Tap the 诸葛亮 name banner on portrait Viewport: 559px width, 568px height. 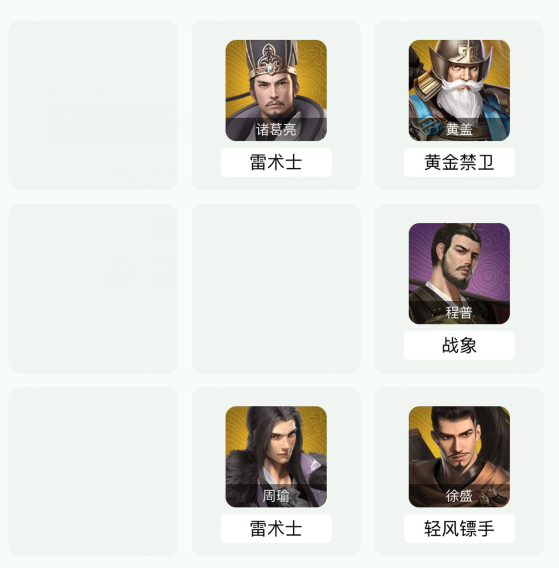pyautogui.click(x=276, y=129)
